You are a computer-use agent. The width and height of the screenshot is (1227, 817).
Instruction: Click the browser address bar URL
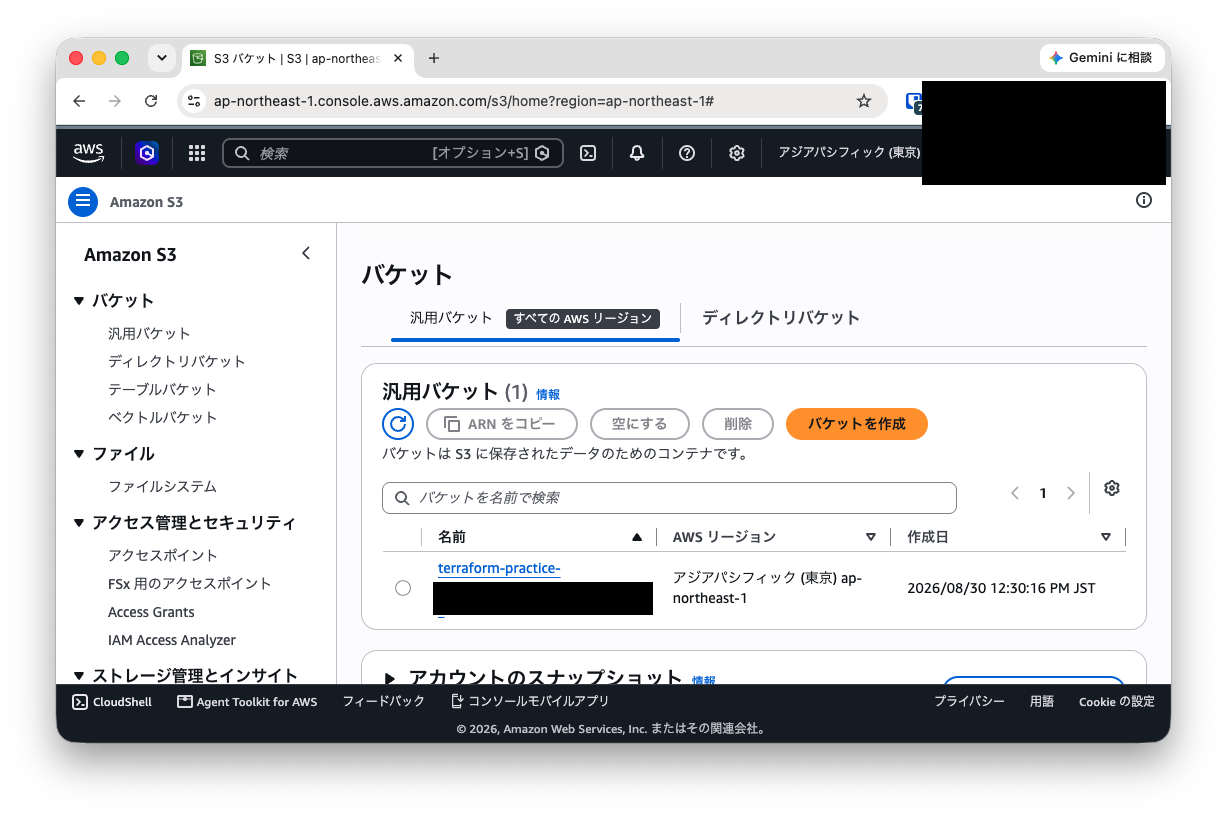464,101
